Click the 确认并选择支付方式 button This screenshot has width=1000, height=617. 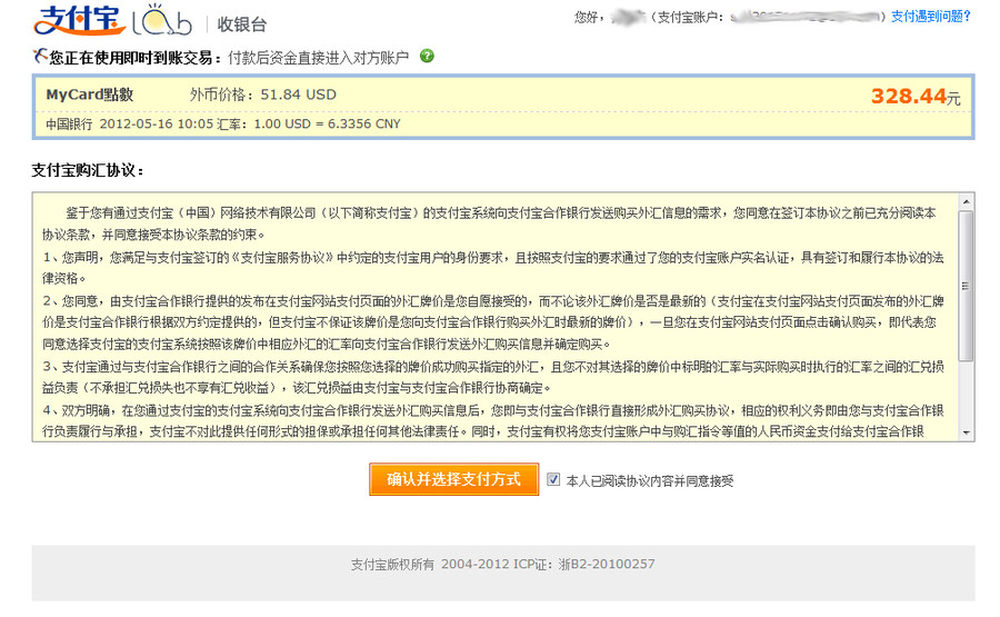coord(453,479)
